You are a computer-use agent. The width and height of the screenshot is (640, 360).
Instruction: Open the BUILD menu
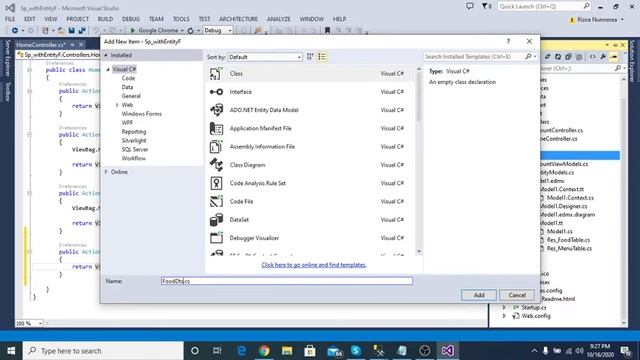pos(105,19)
